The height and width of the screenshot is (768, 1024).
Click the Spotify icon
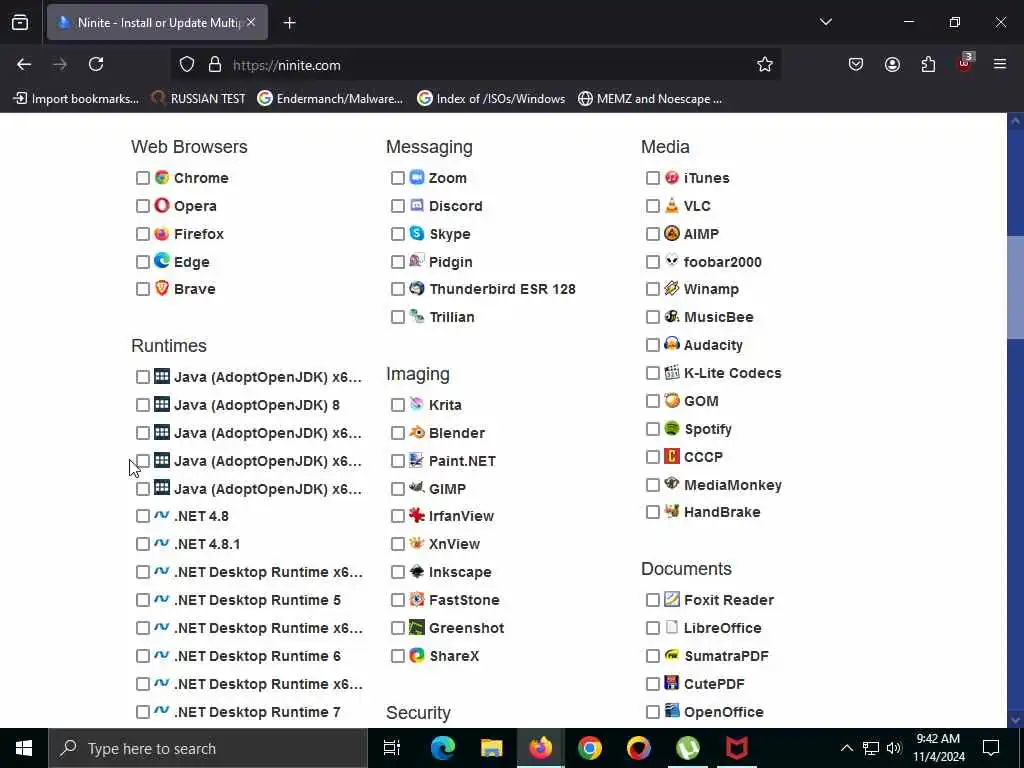[x=671, y=428]
